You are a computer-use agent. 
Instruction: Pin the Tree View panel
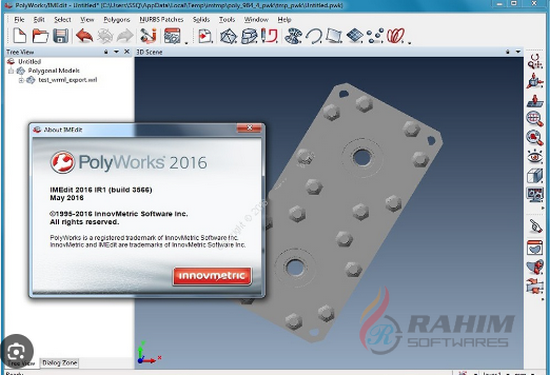(x=106, y=52)
